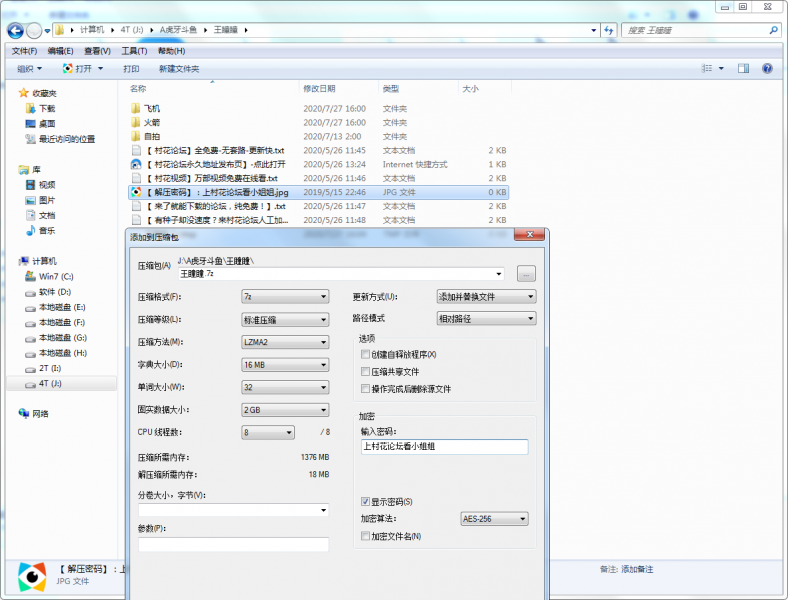Close the 添加到压缩包 dialog
788x600 pixels.
pos(529,235)
